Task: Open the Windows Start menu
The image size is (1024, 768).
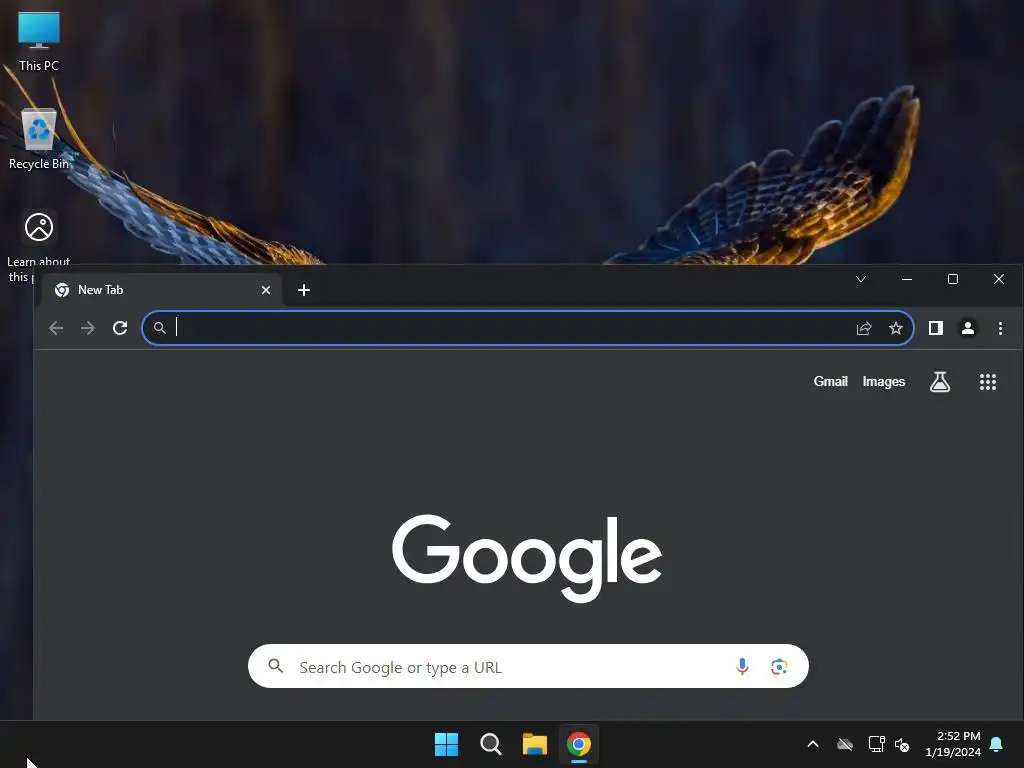Action: tap(447, 744)
